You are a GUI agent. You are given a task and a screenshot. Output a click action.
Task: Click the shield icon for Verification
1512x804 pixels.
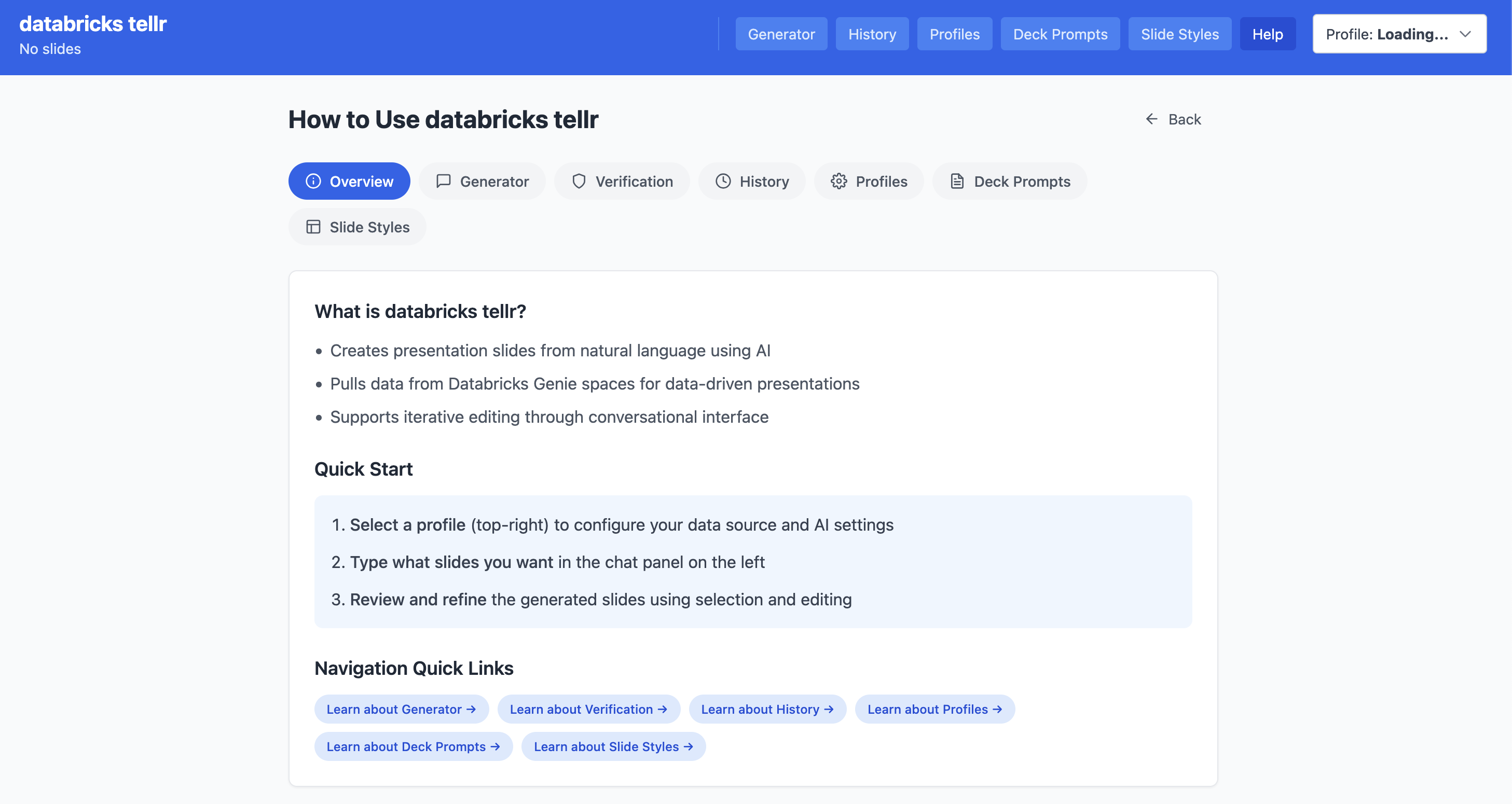pos(579,182)
